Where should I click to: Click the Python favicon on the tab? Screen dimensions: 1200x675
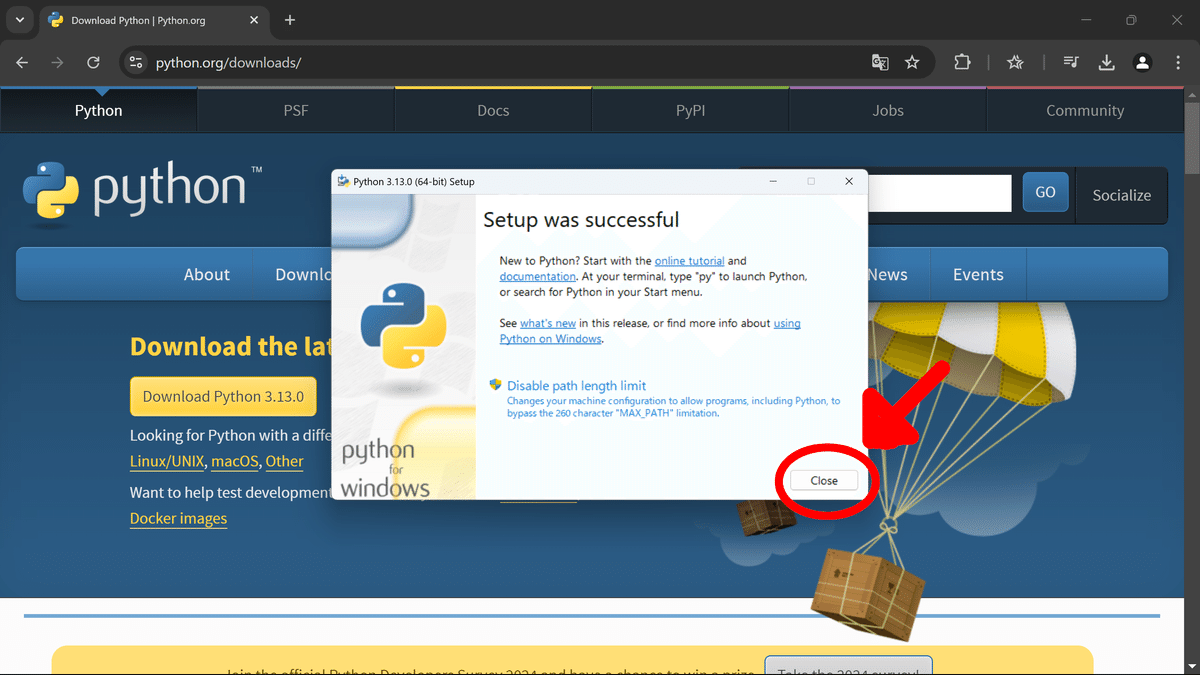[56, 20]
